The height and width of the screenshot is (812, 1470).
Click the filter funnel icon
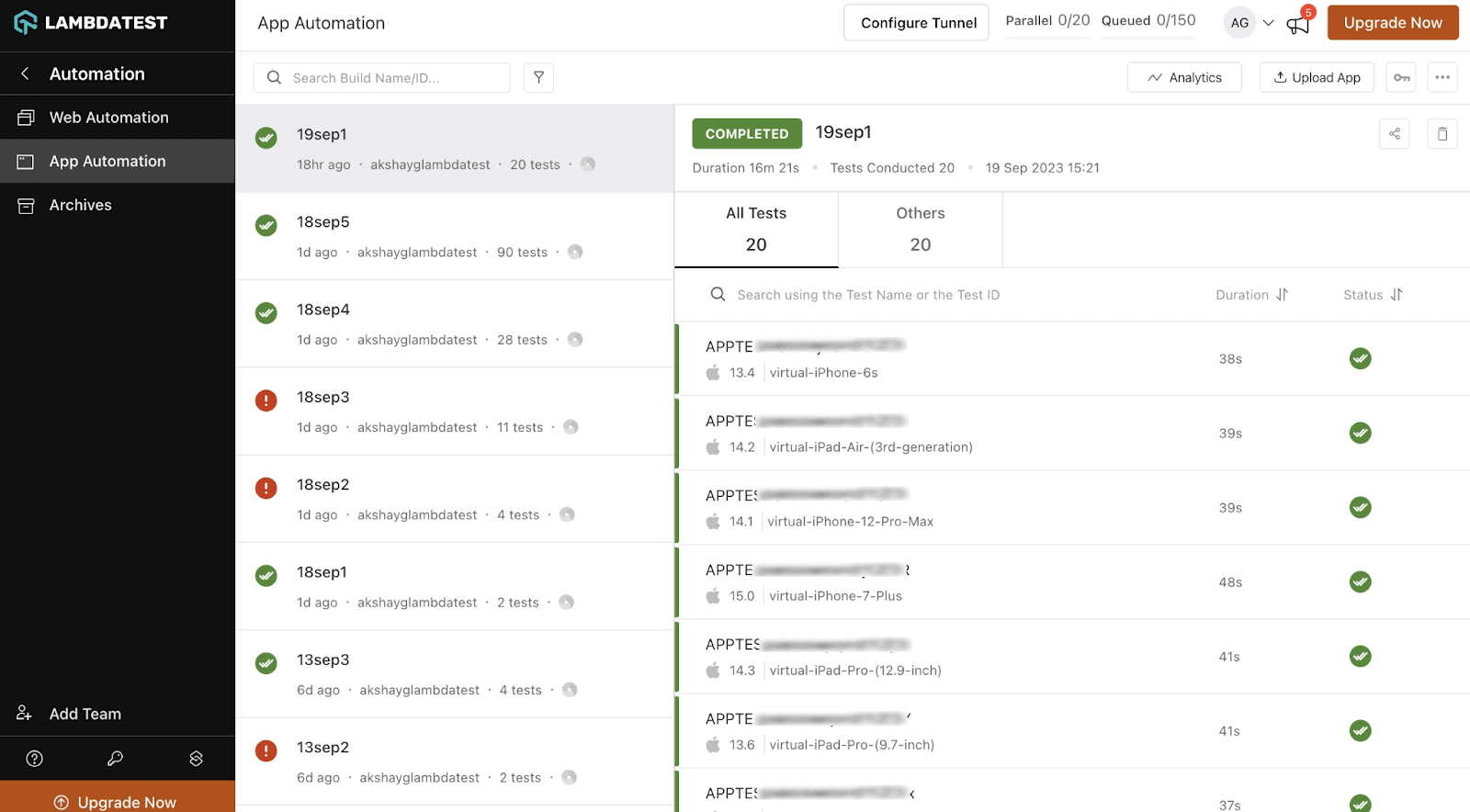point(538,78)
